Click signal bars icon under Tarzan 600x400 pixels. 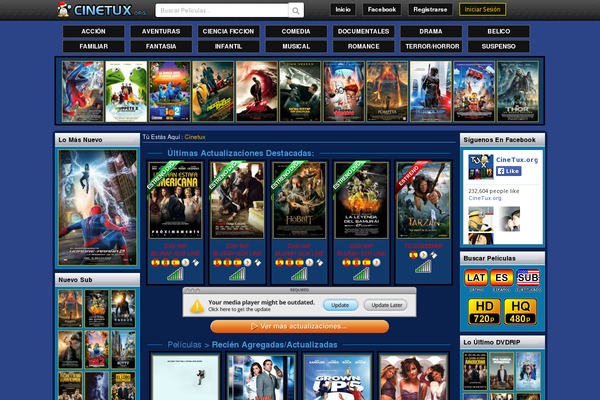[423, 266]
